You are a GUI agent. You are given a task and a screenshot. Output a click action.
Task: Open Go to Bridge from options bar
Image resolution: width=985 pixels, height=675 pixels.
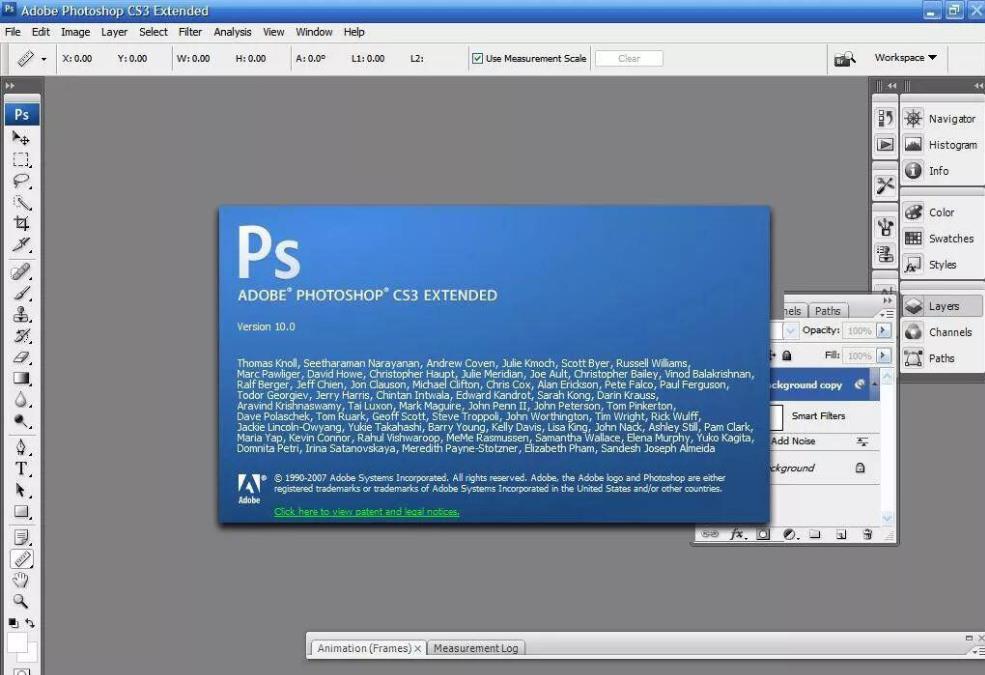click(x=845, y=58)
